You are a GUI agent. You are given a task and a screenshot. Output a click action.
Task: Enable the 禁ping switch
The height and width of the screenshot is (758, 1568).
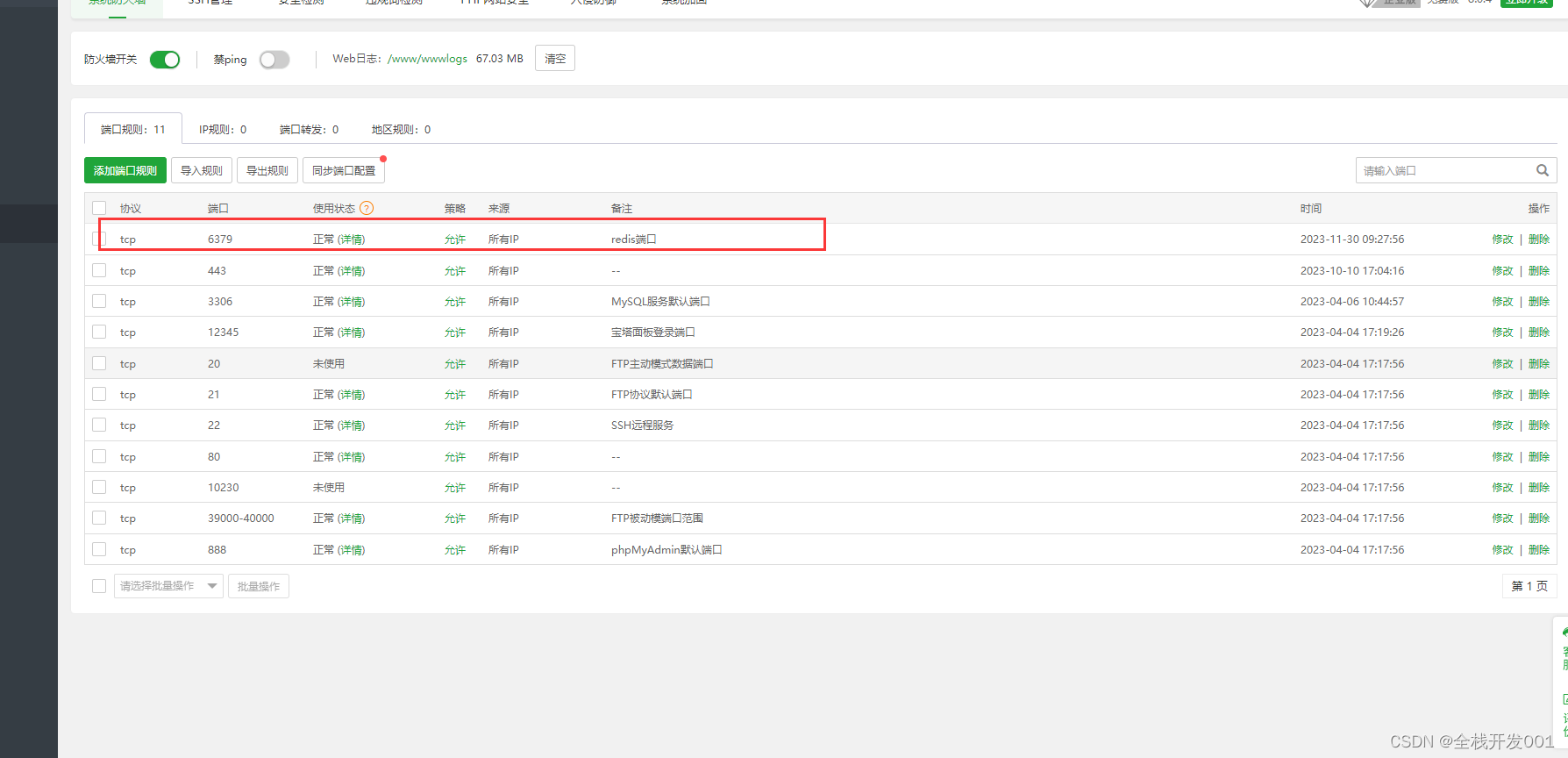point(274,60)
